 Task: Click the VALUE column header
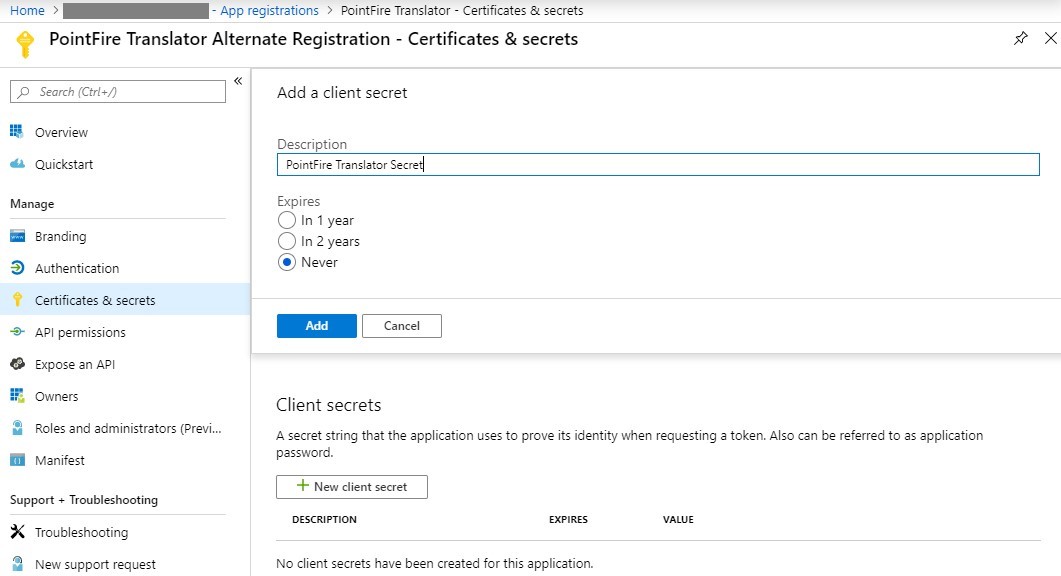click(x=678, y=519)
